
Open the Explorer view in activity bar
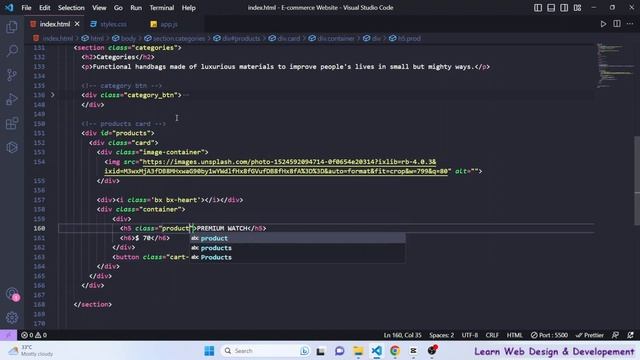click(x=12, y=27)
